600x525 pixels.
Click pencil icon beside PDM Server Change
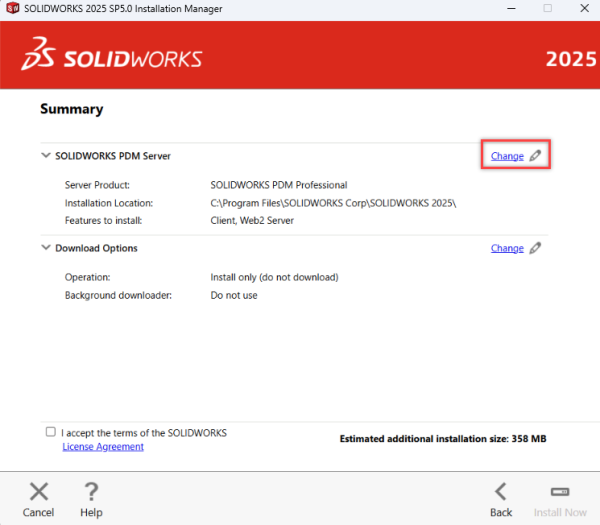coord(535,155)
